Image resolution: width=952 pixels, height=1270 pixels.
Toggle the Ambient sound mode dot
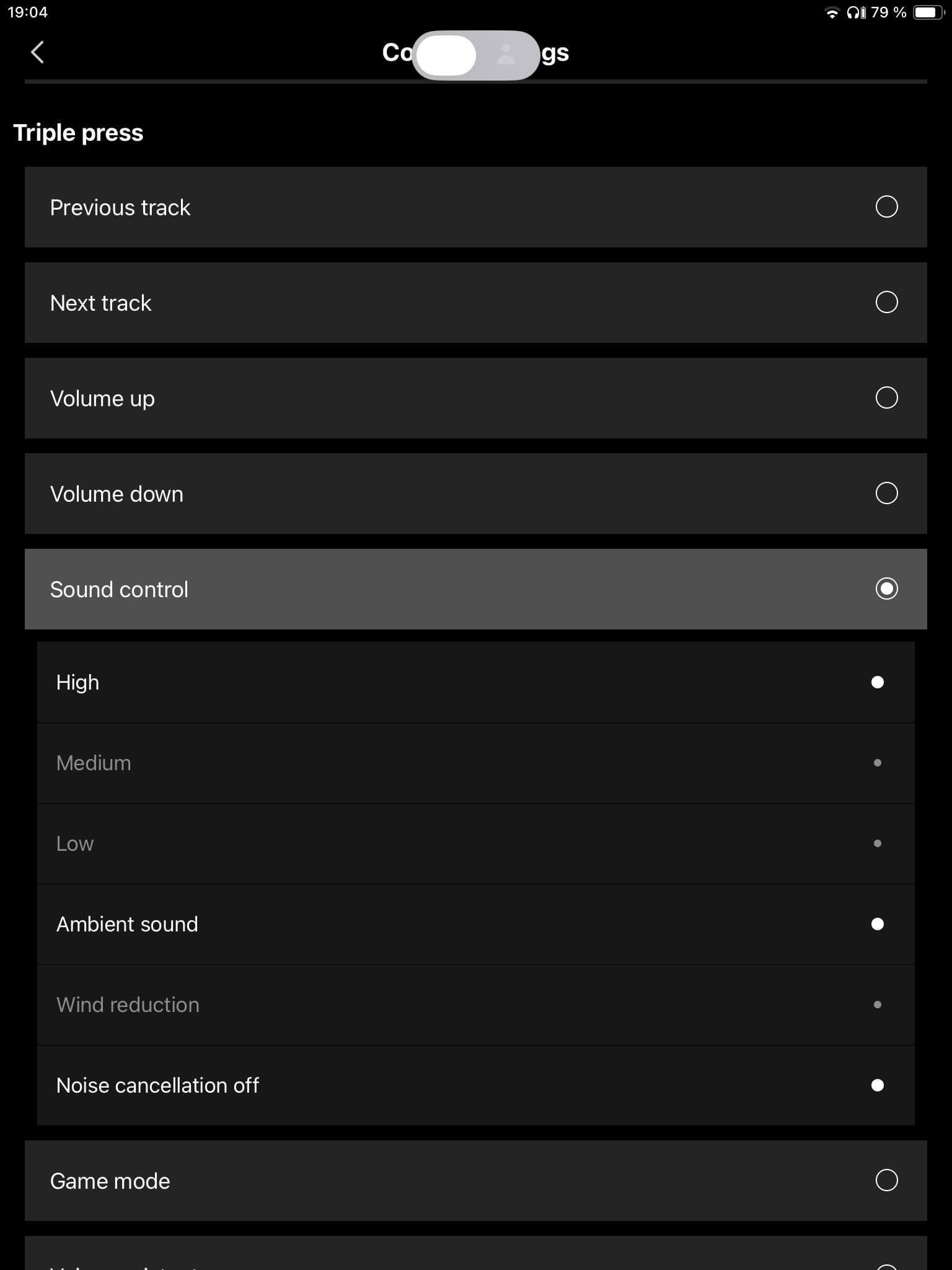coord(877,924)
